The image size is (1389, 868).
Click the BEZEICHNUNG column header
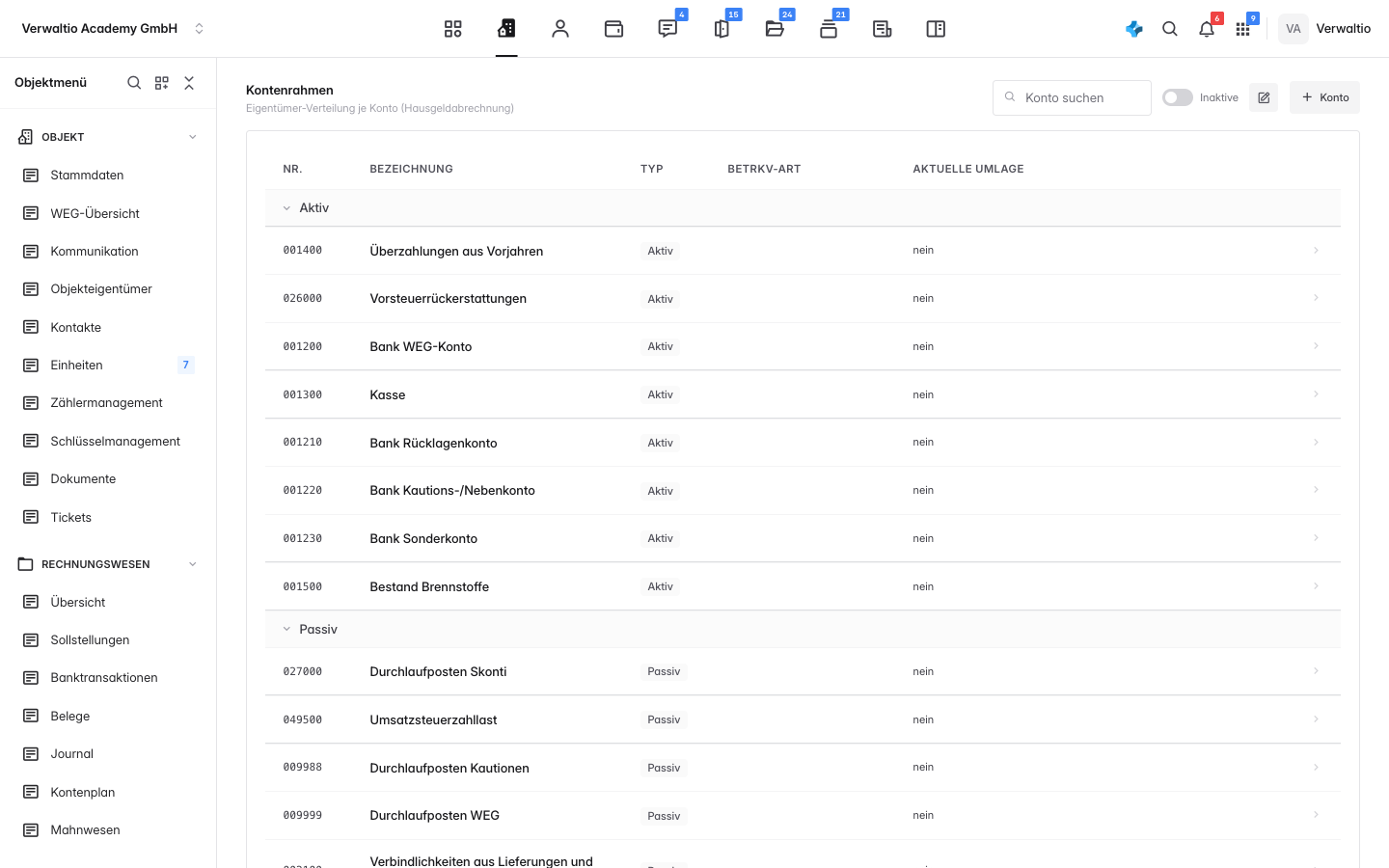pos(411,169)
